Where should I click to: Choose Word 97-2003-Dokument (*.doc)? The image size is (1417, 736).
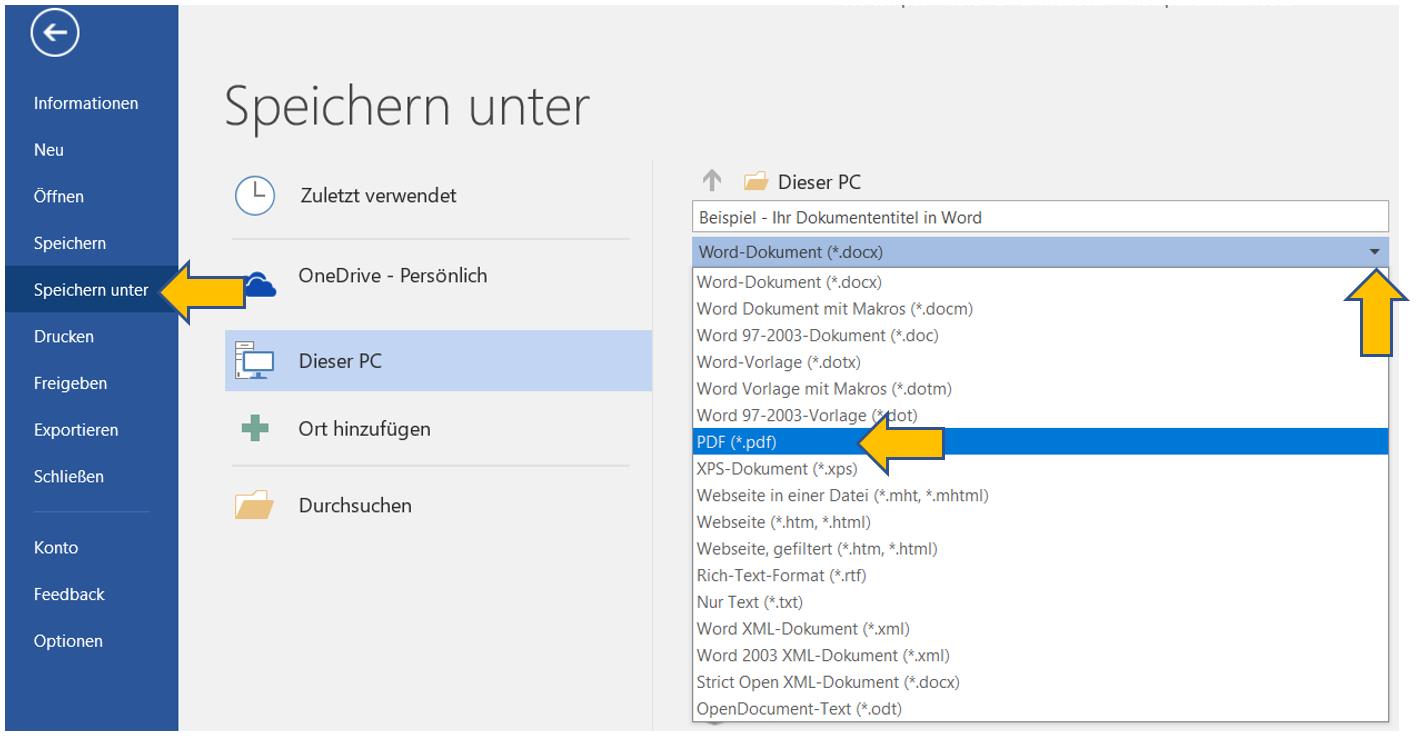[1040, 335]
